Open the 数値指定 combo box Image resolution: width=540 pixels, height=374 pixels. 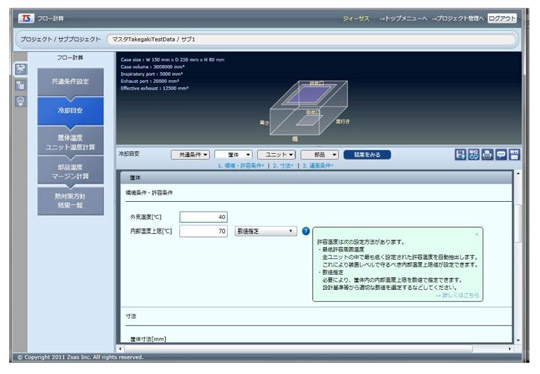[266, 231]
